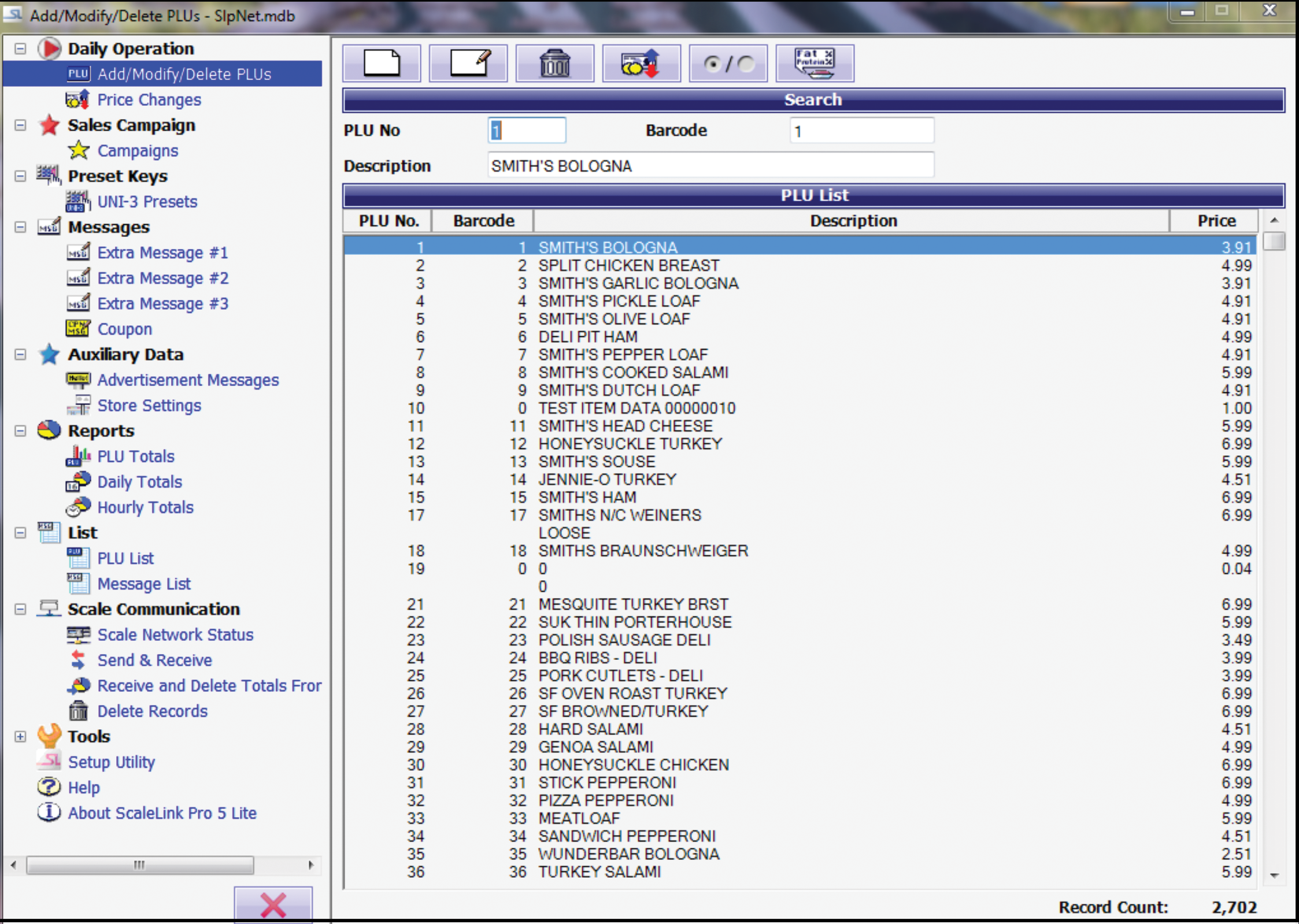Select the HONEYSUCKLE TURKEY row in PLU list
Image resolution: width=1299 pixels, height=924 pixels.
tap(630, 444)
